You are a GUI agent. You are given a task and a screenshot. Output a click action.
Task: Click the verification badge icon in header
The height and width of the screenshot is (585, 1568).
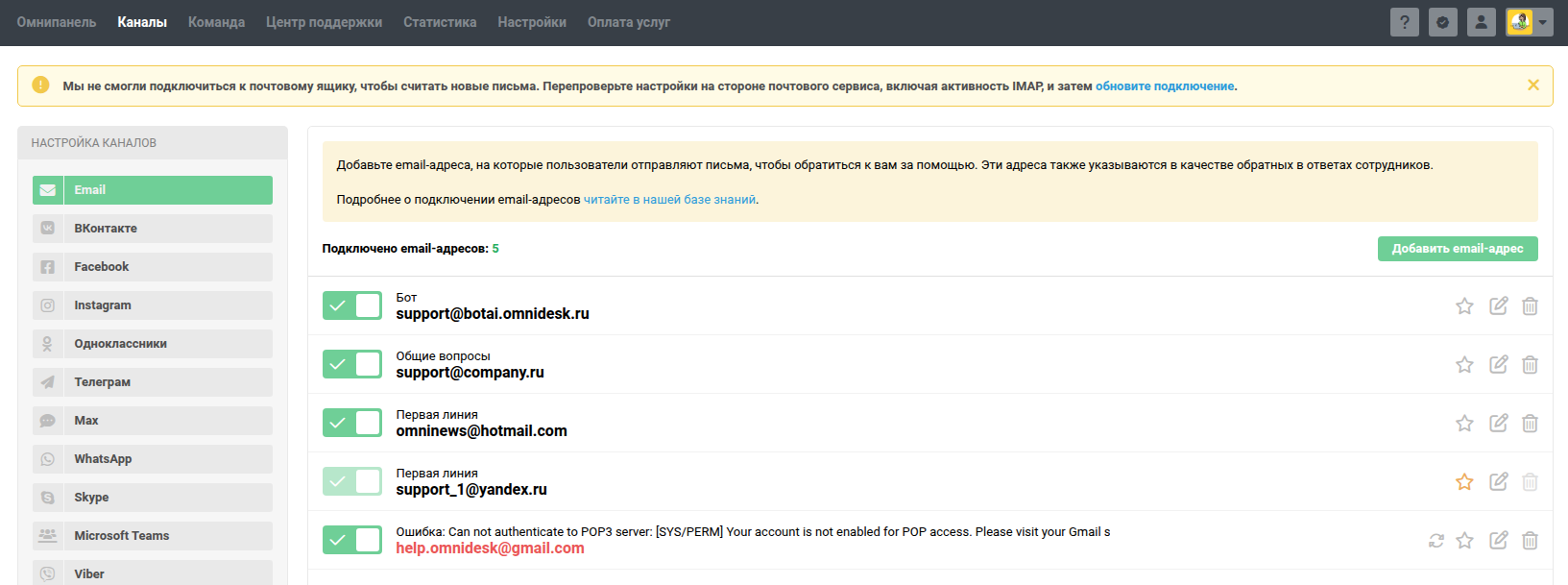[x=1442, y=22]
